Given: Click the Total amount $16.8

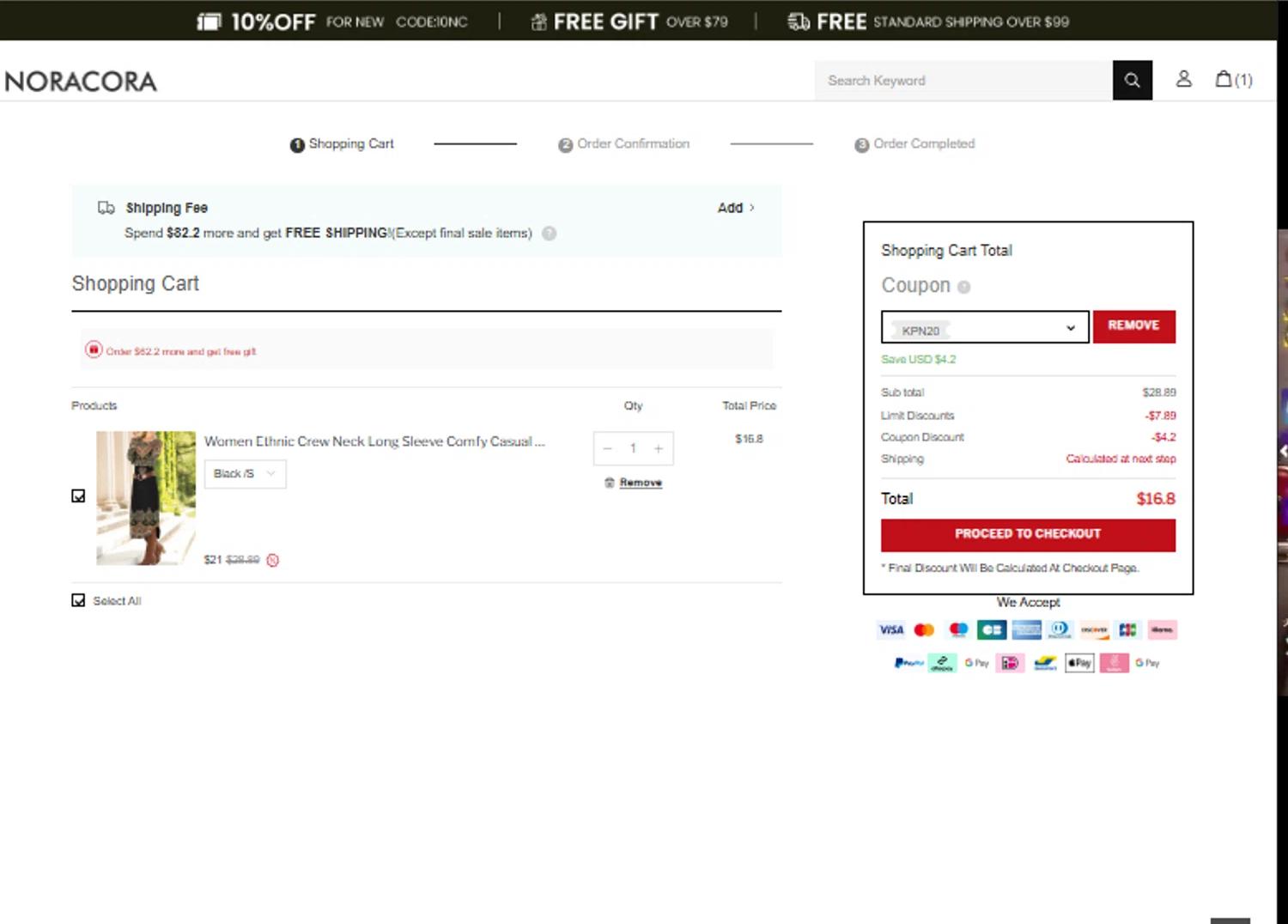Looking at the screenshot, I should click(1156, 499).
